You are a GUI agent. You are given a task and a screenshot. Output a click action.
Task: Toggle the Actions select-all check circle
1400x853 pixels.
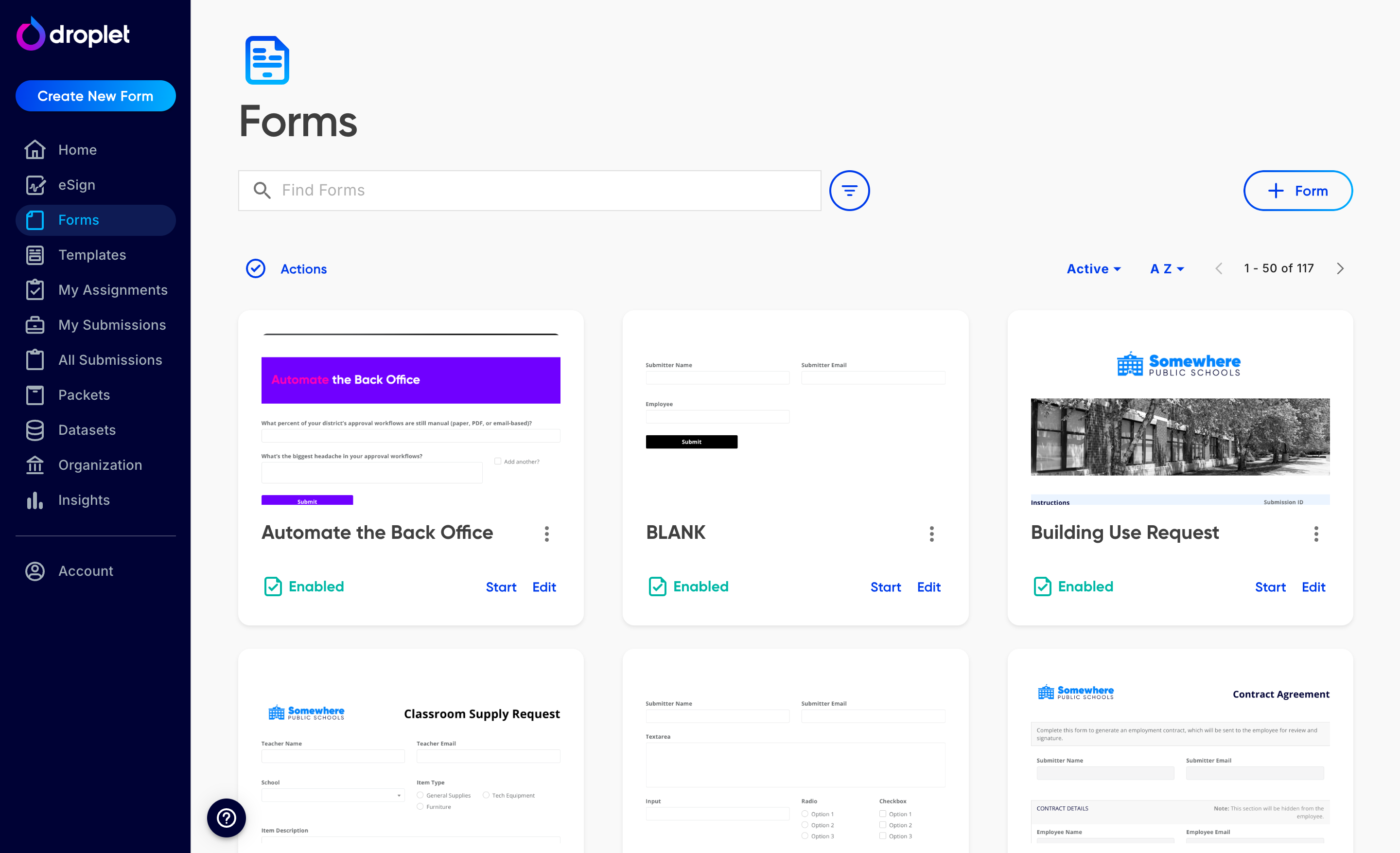tap(256, 268)
